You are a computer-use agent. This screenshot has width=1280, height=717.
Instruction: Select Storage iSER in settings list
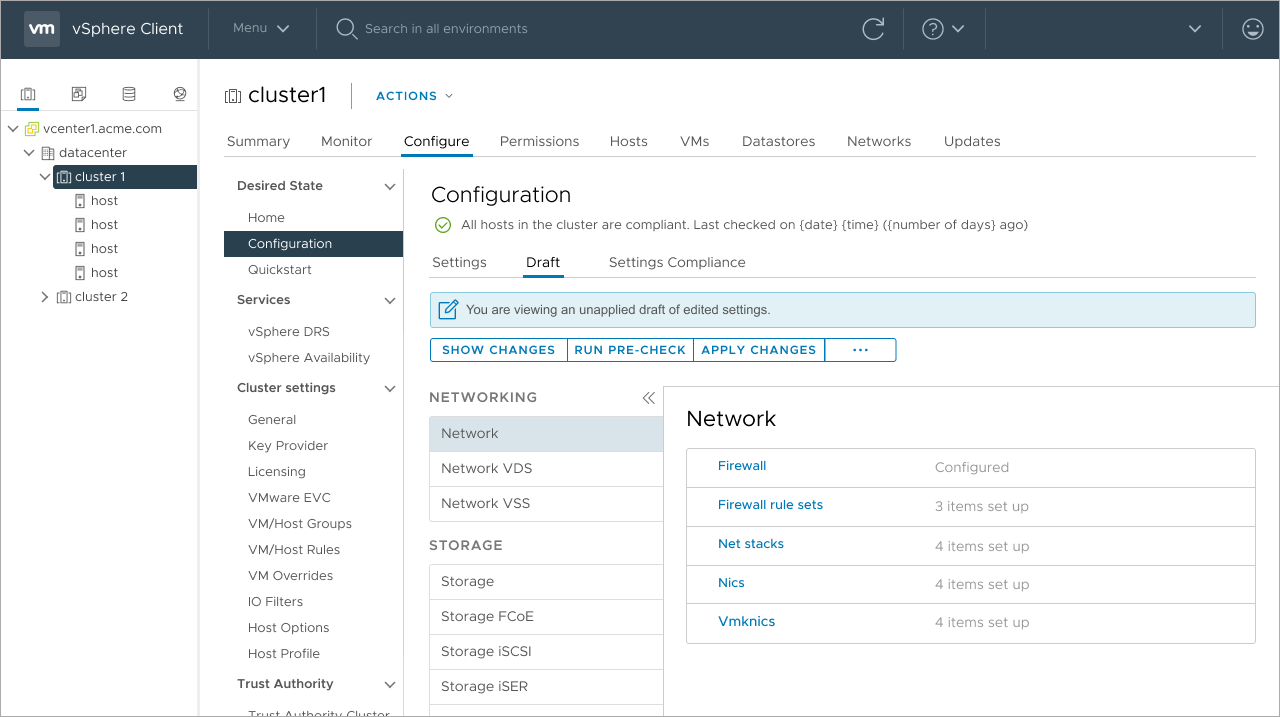(x=546, y=687)
